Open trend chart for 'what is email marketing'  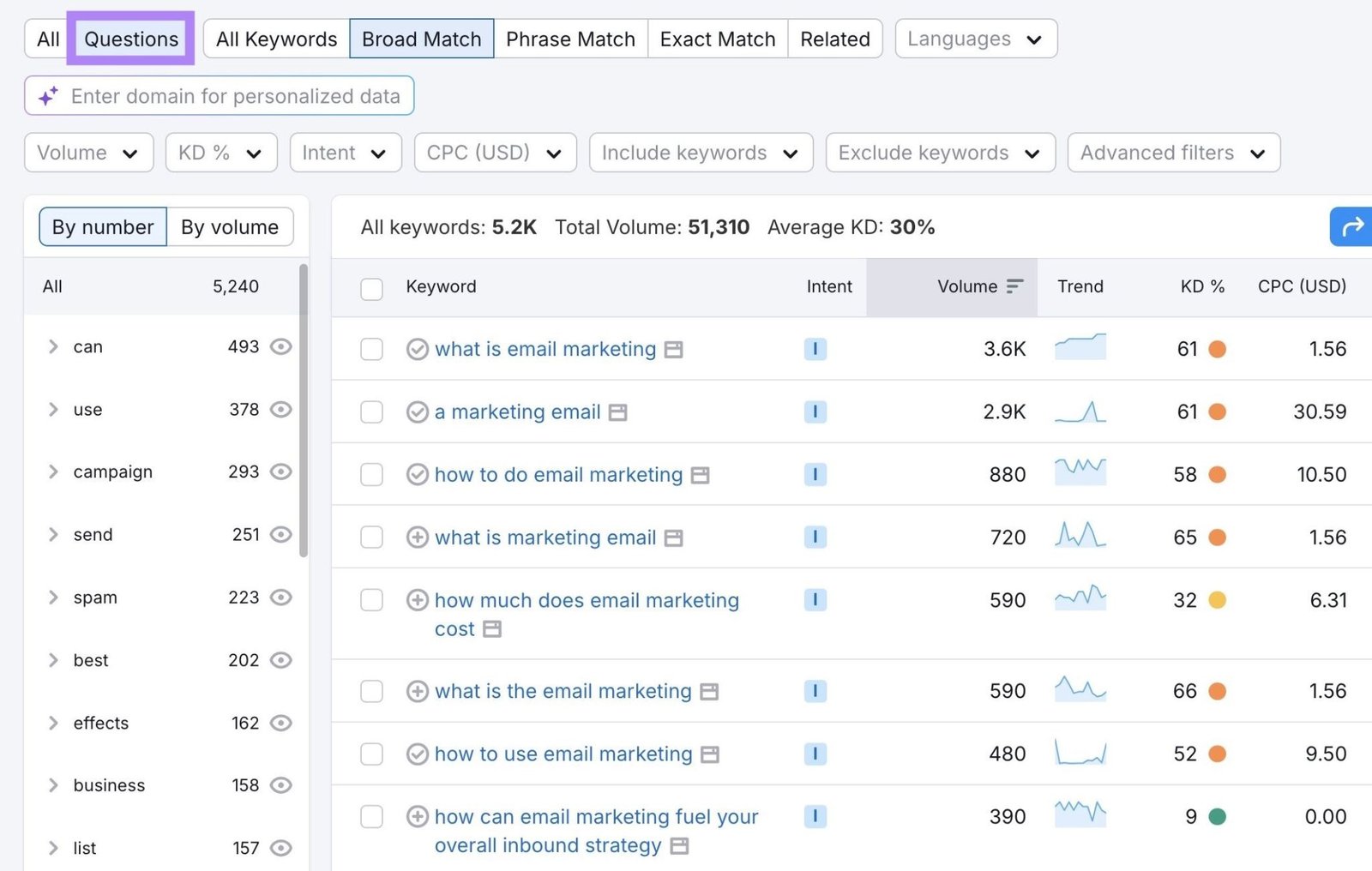1080,346
